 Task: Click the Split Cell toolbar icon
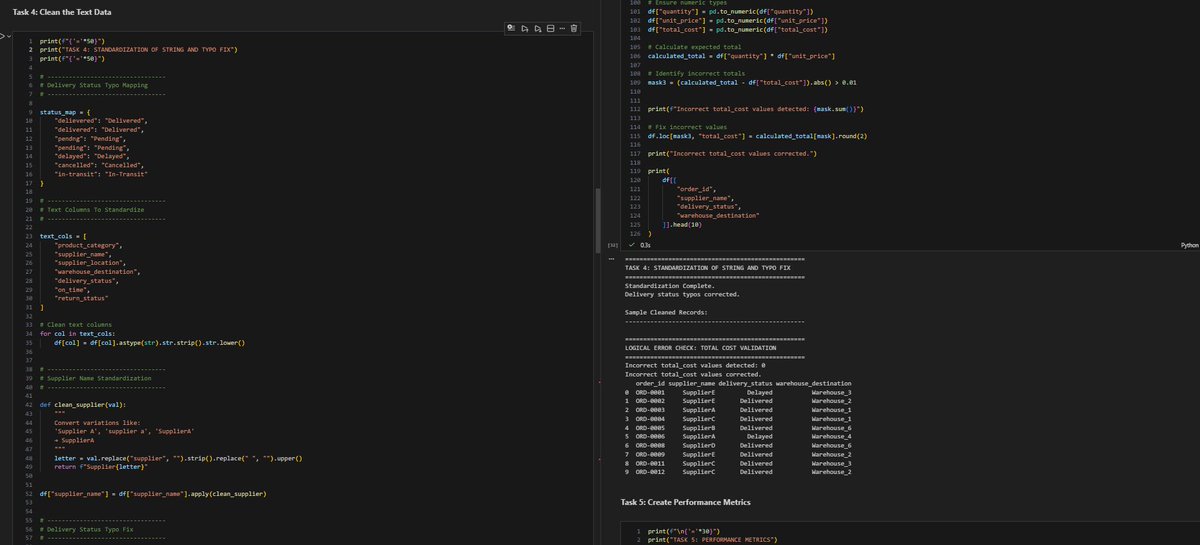(550, 28)
